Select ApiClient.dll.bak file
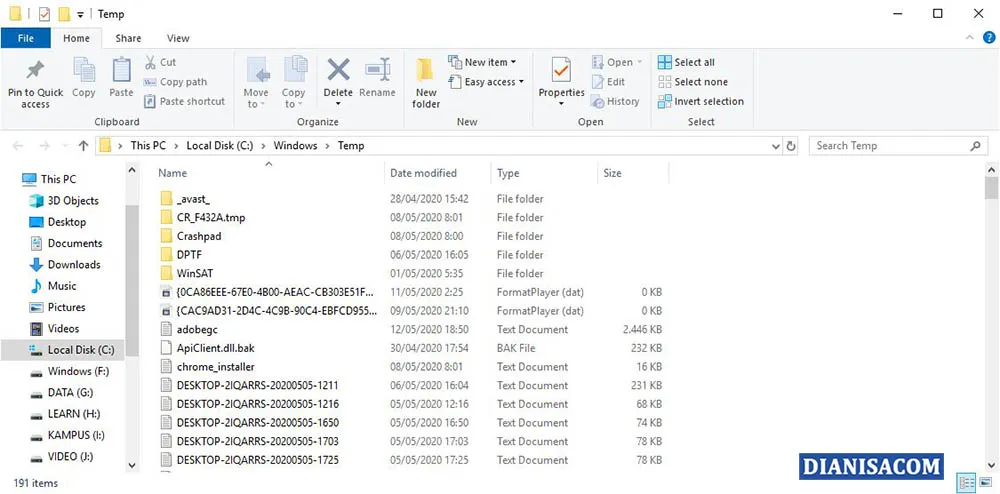 coord(207,348)
